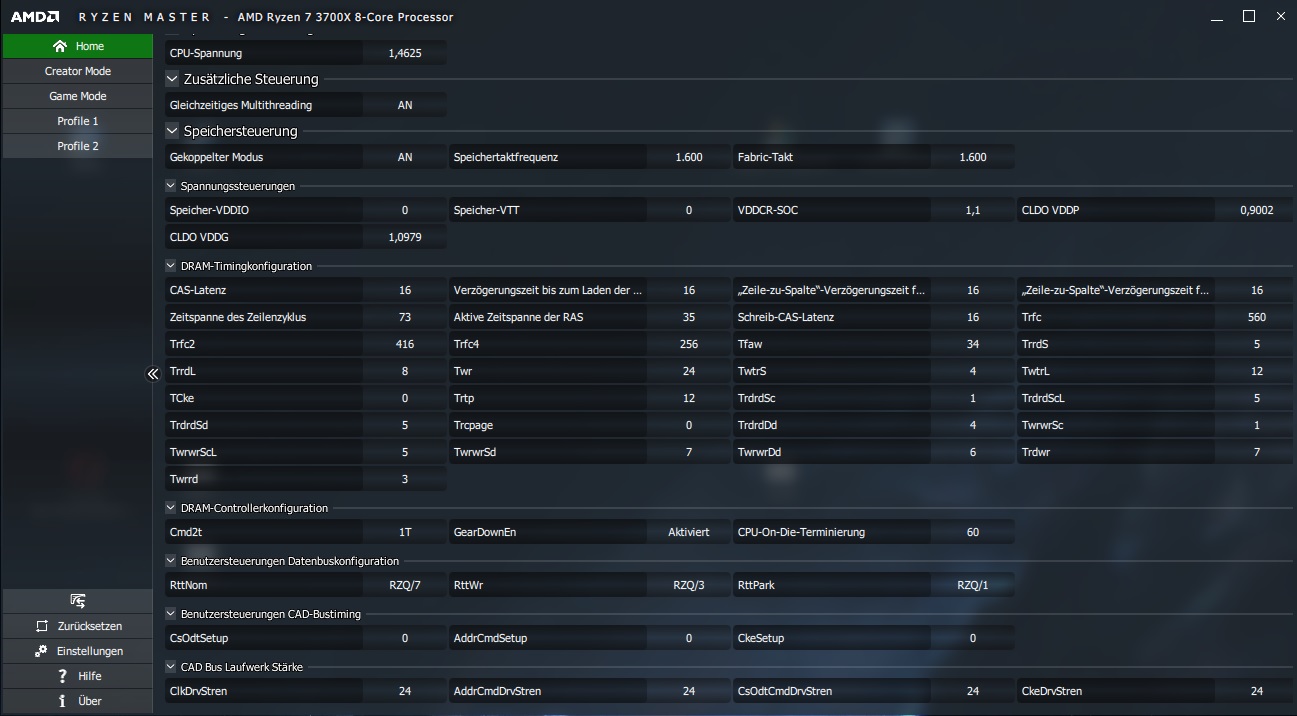1297x716 pixels.
Task: Click CPU-On-Die-Terminierung value 60
Action: coord(973,532)
